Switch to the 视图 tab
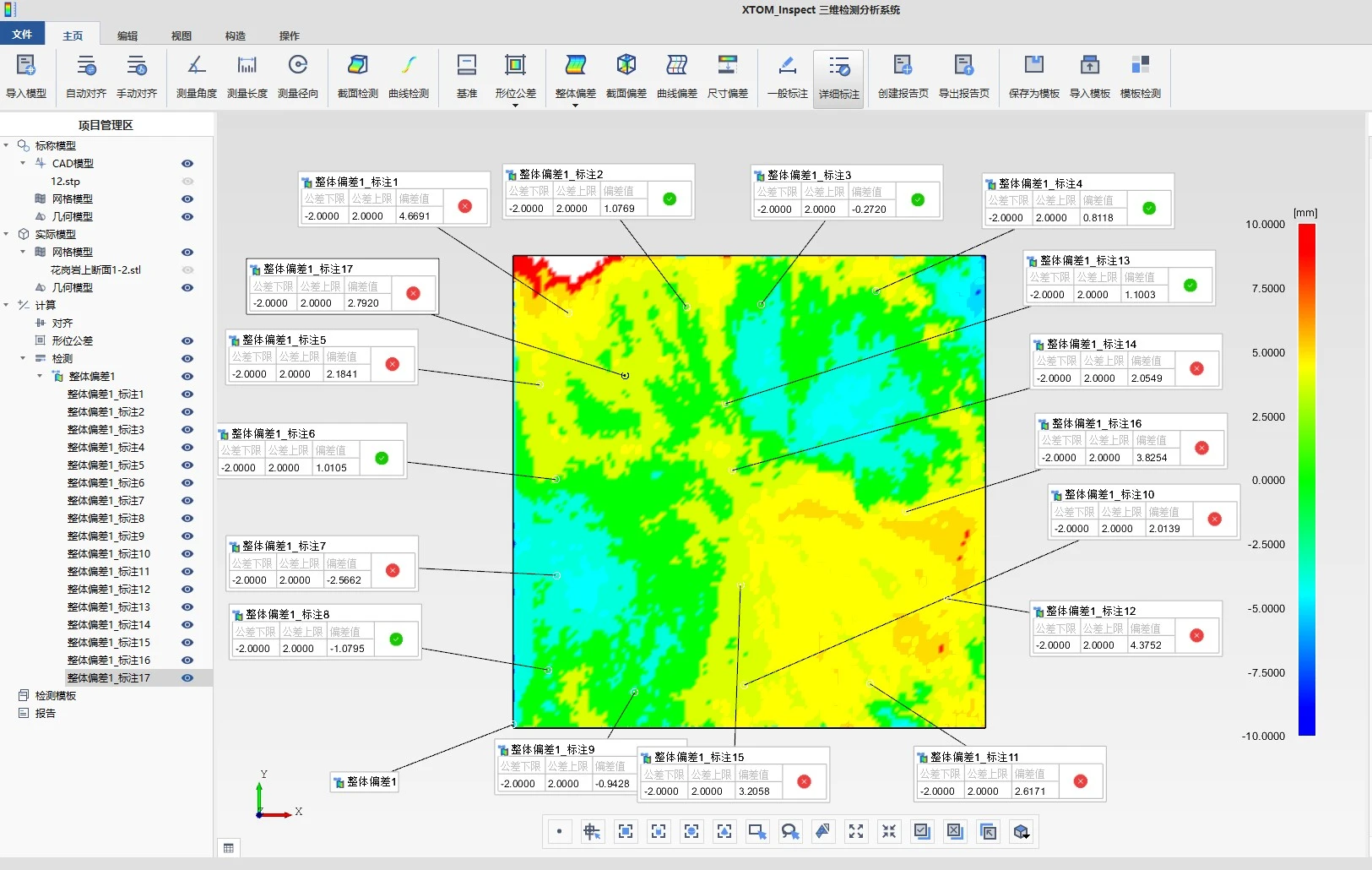 coord(182,35)
